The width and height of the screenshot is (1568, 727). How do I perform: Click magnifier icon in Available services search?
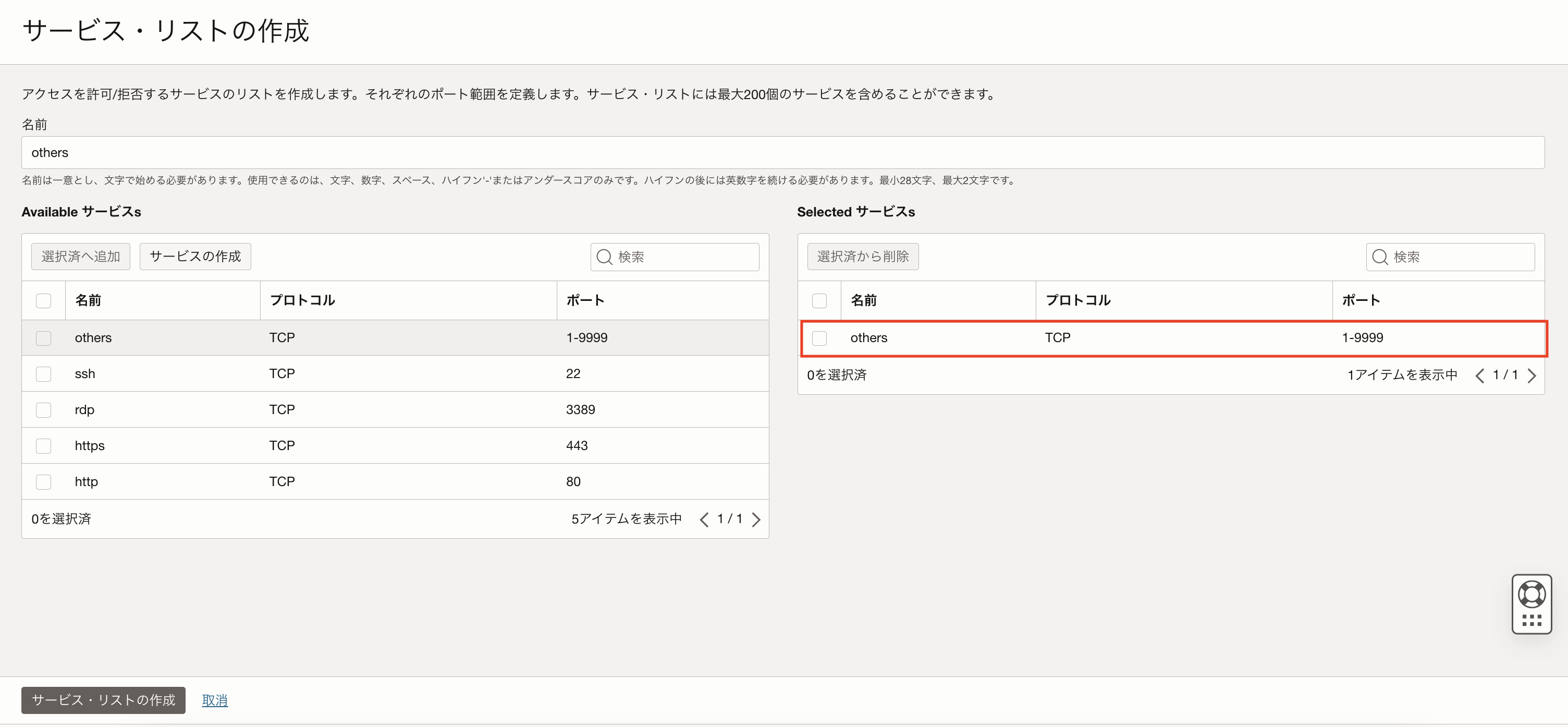pyautogui.click(x=604, y=257)
